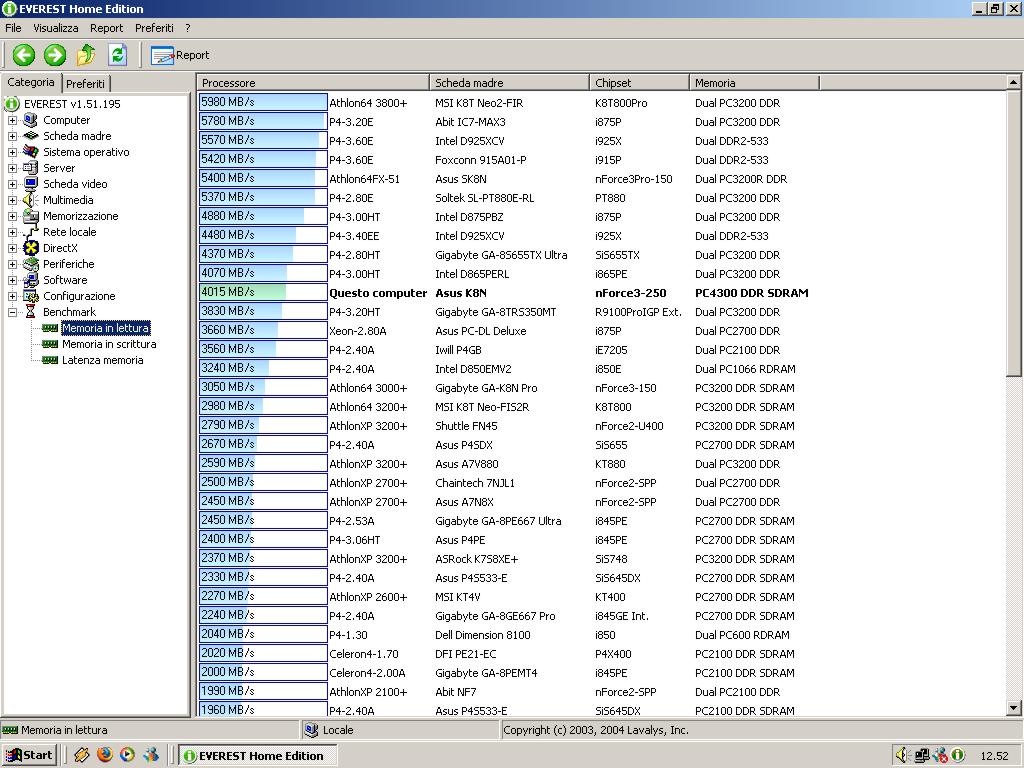
Task: Click the Software tree icon
Action: point(31,280)
